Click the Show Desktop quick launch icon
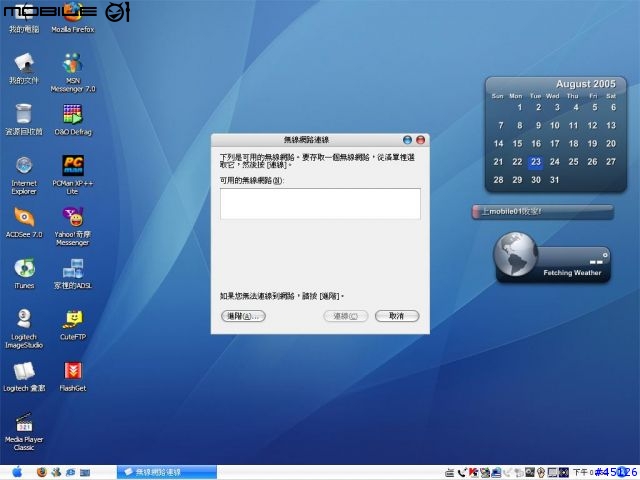The width and height of the screenshot is (640, 480). [x=85, y=473]
